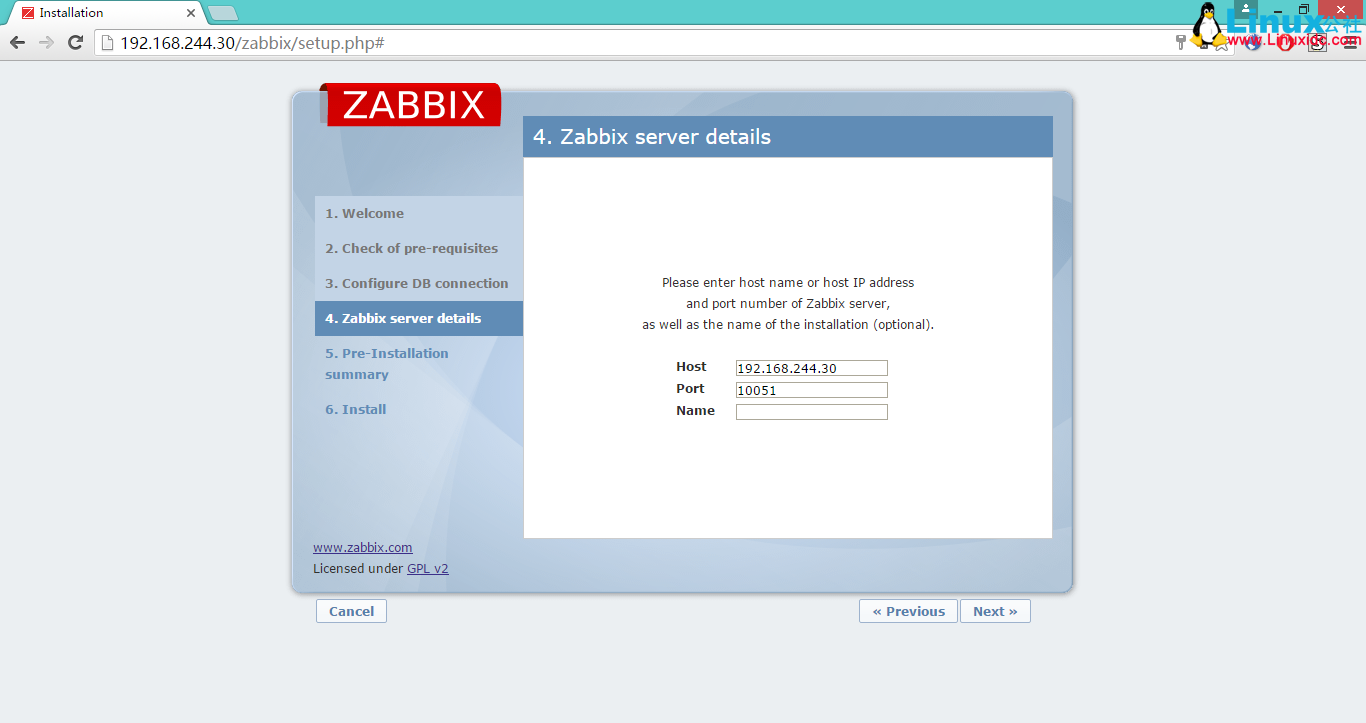Screen dimensions: 1366x723
Task: Click the Previous button
Action: [907, 610]
